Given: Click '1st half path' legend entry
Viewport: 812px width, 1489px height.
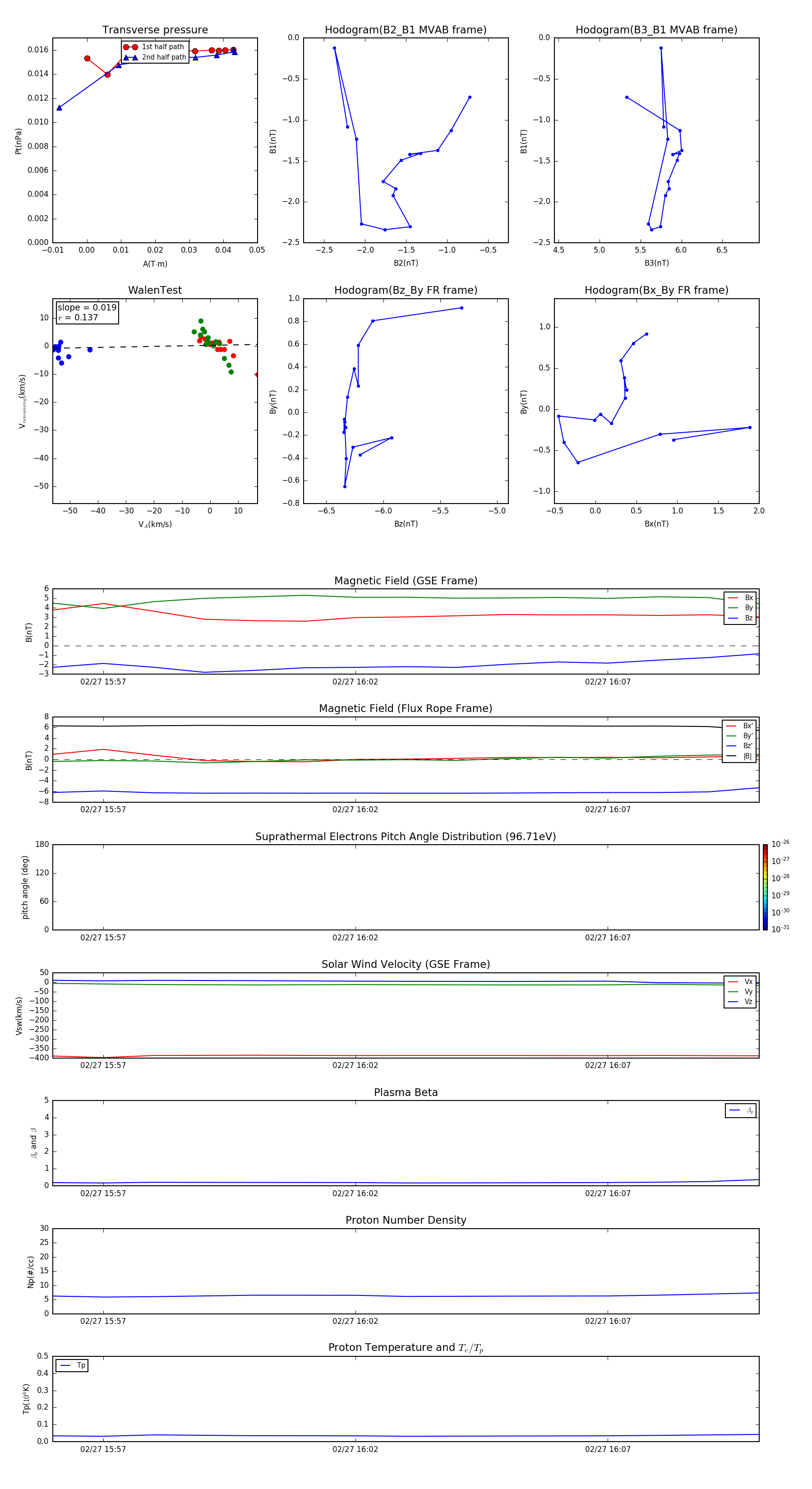Looking at the screenshot, I should coord(154,47).
